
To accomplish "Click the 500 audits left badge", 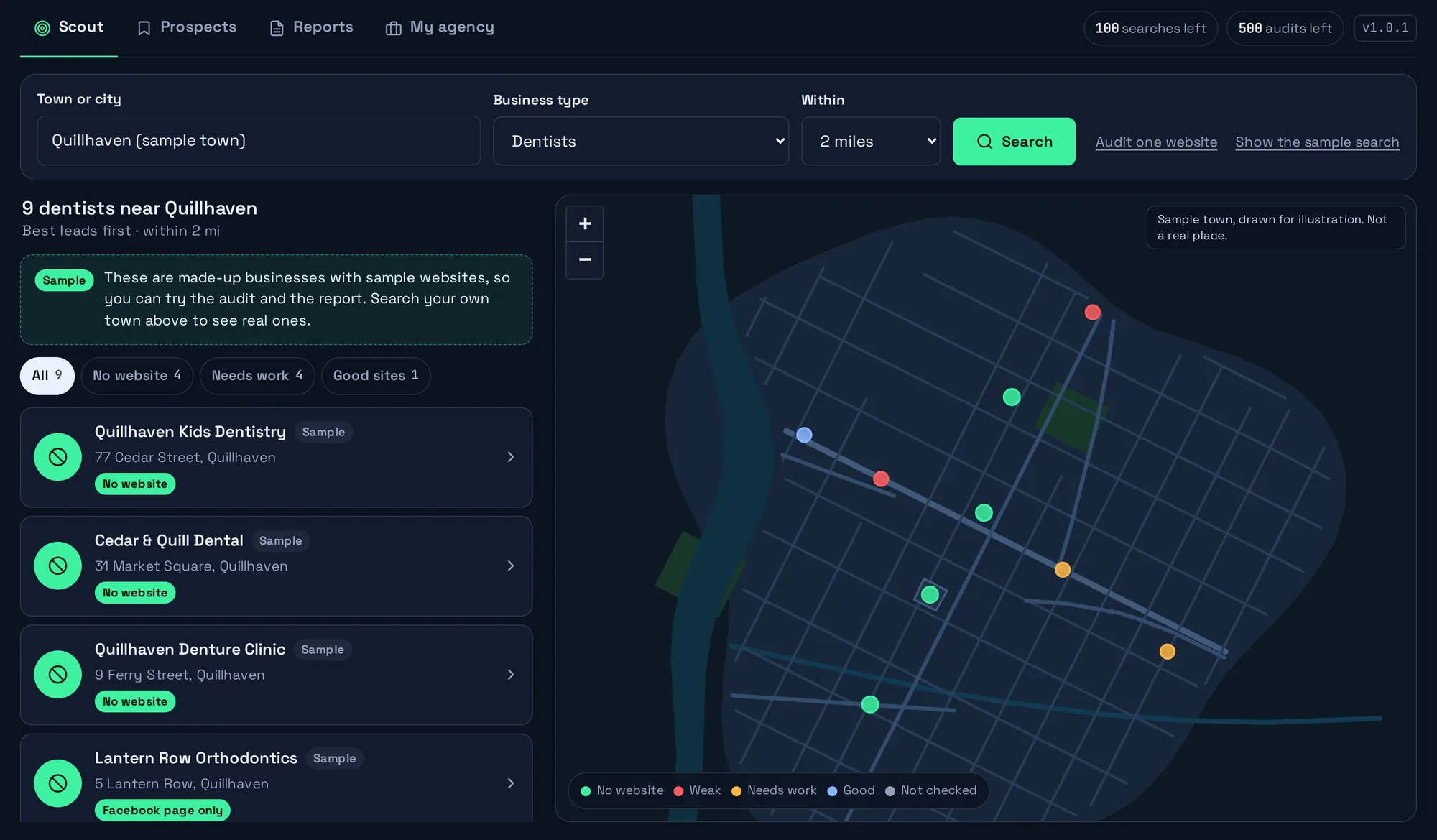I will [x=1285, y=28].
